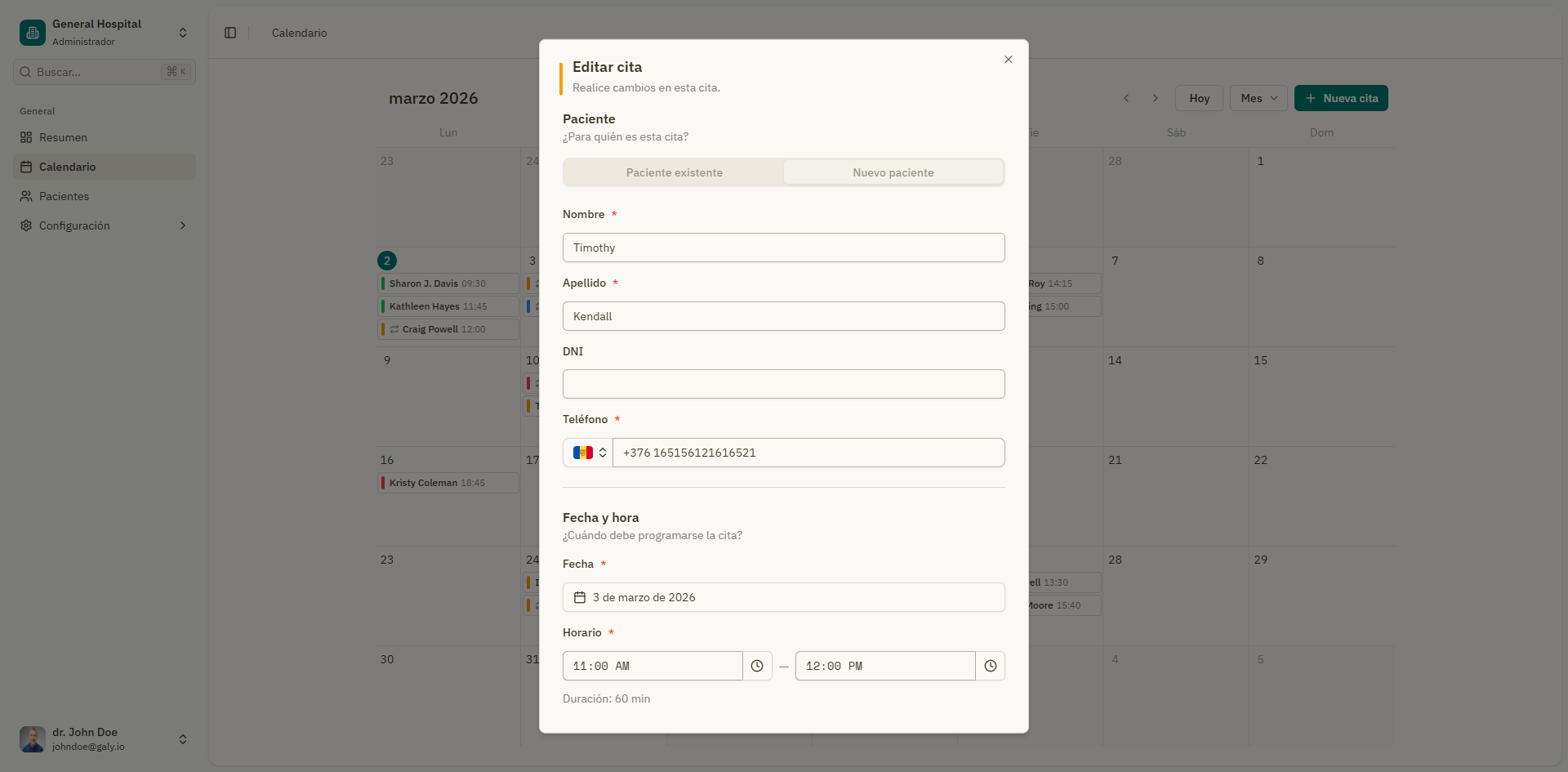Screen dimensions: 1568x772
Task: Go to previous month arrow
Action: click(1126, 98)
